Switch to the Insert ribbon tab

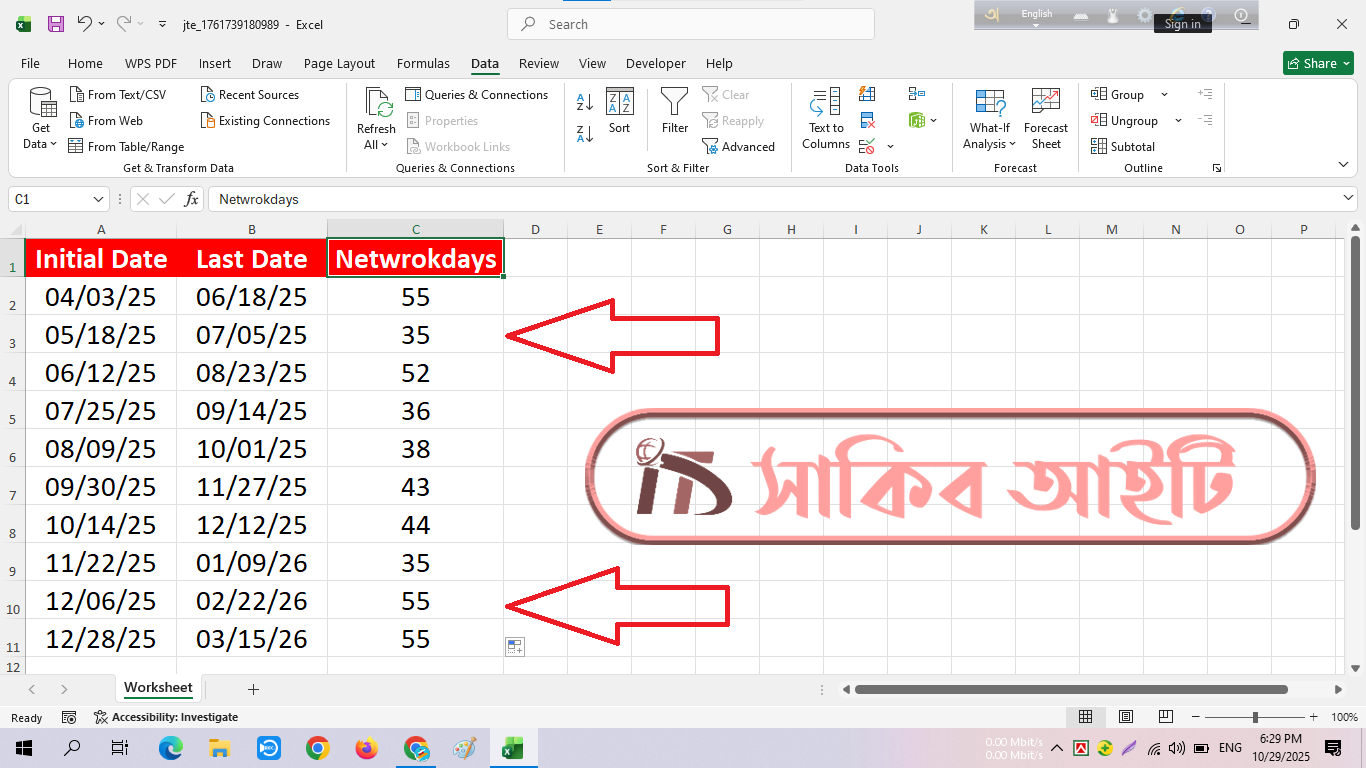coord(214,64)
